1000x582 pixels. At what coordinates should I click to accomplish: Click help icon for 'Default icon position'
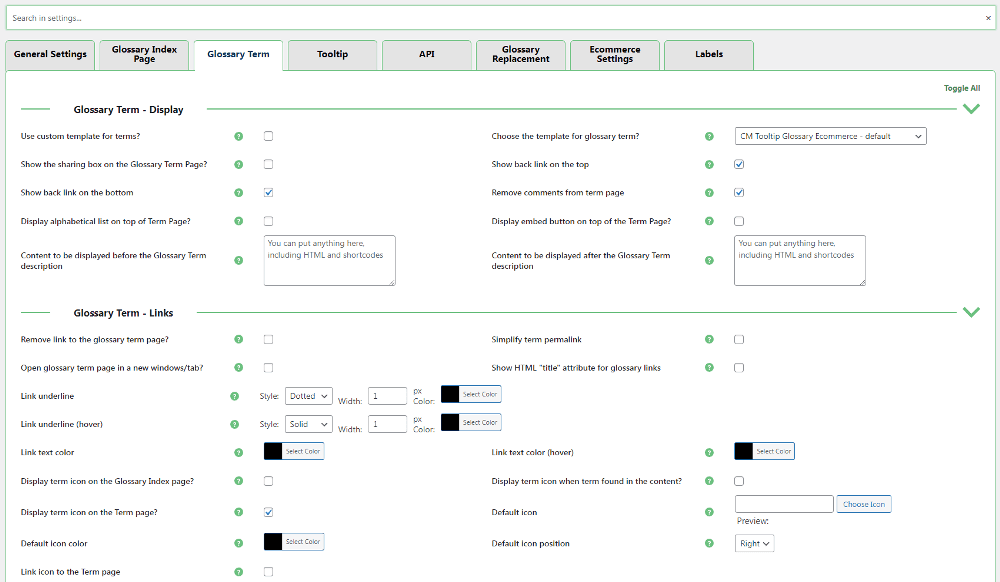click(x=709, y=544)
